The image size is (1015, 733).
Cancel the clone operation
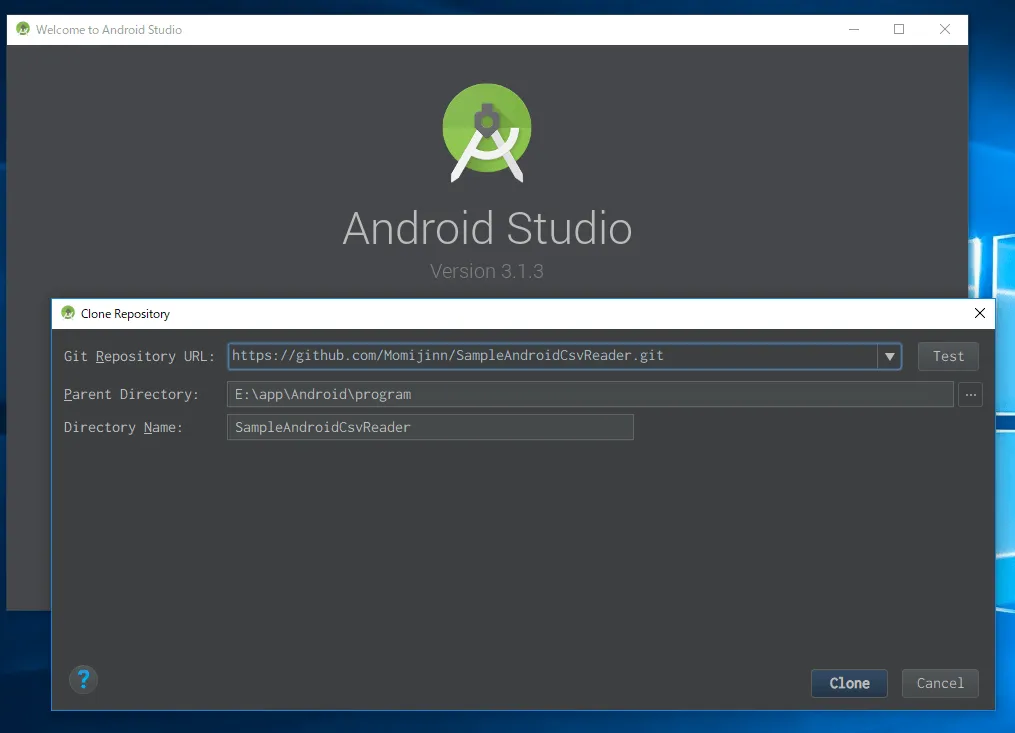coord(940,683)
